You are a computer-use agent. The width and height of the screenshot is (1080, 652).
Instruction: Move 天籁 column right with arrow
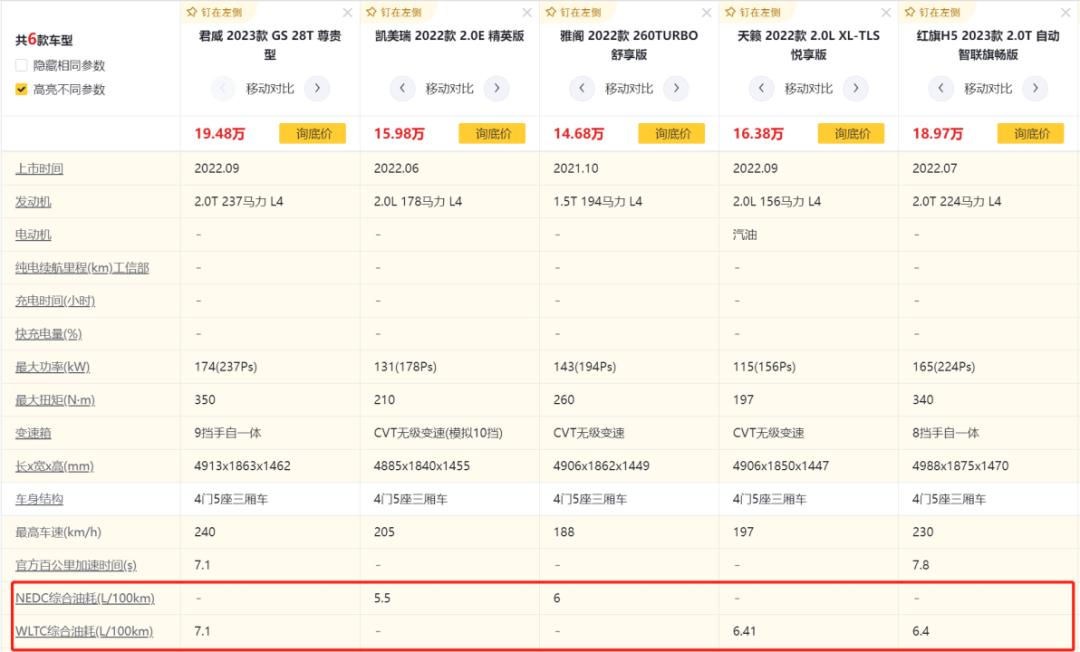click(x=855, y=88)
